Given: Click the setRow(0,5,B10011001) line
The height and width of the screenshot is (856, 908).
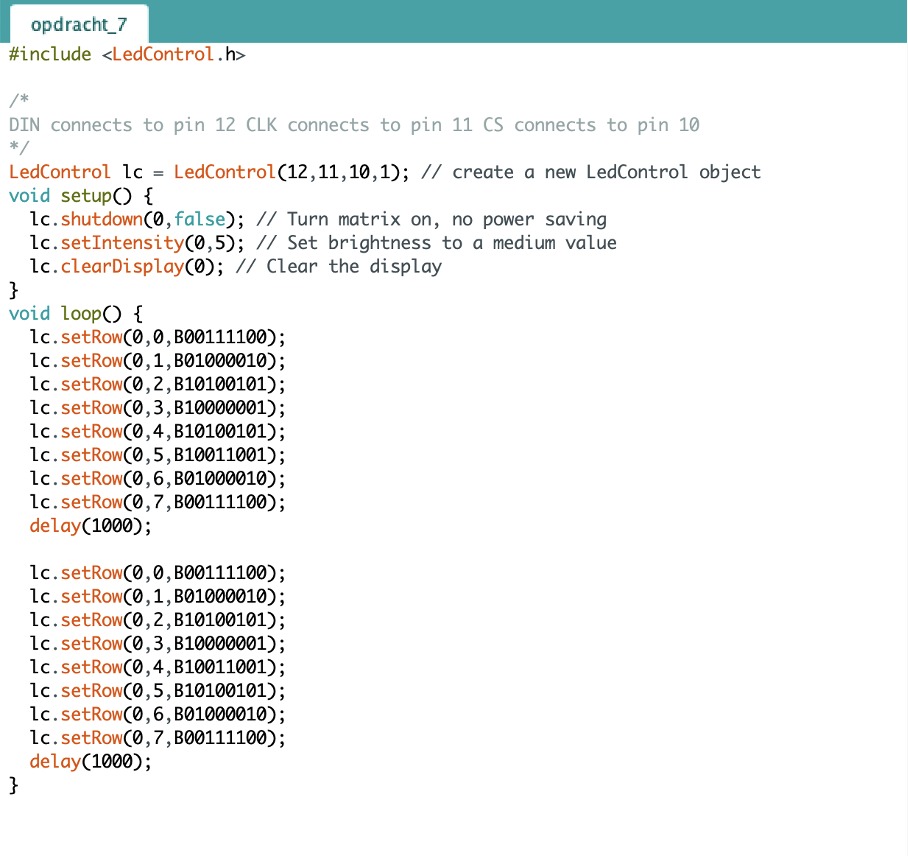Looking at the screenshot, I should 157,456.
